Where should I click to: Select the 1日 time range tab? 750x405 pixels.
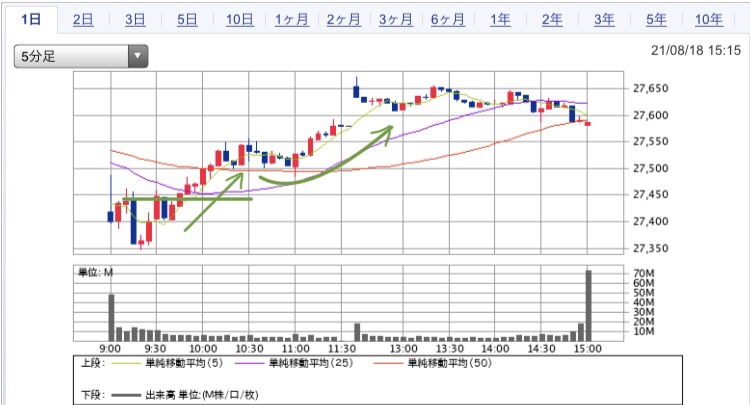coord(31,20)
